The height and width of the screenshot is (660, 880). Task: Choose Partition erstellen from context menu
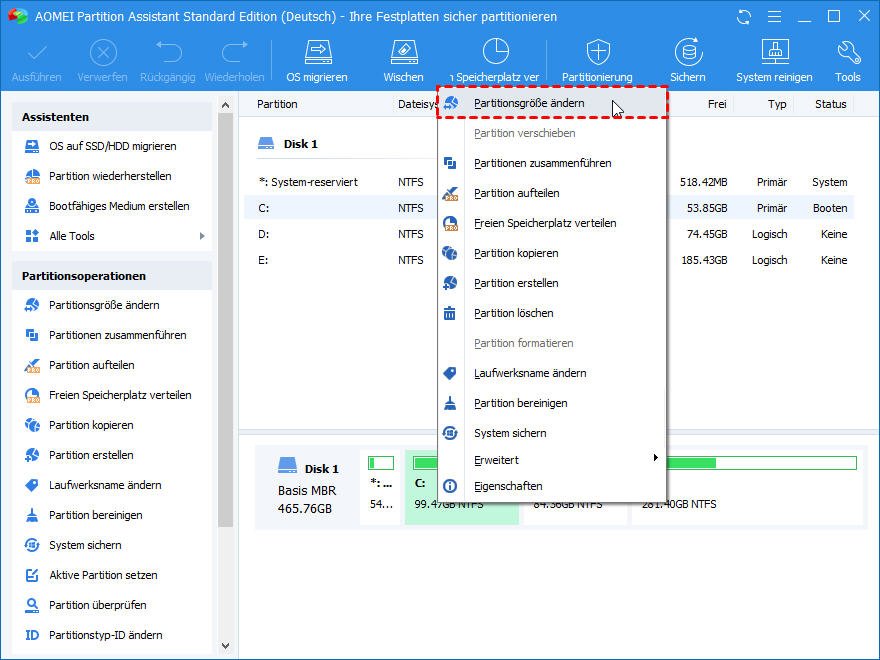click(x=552, y=283)
